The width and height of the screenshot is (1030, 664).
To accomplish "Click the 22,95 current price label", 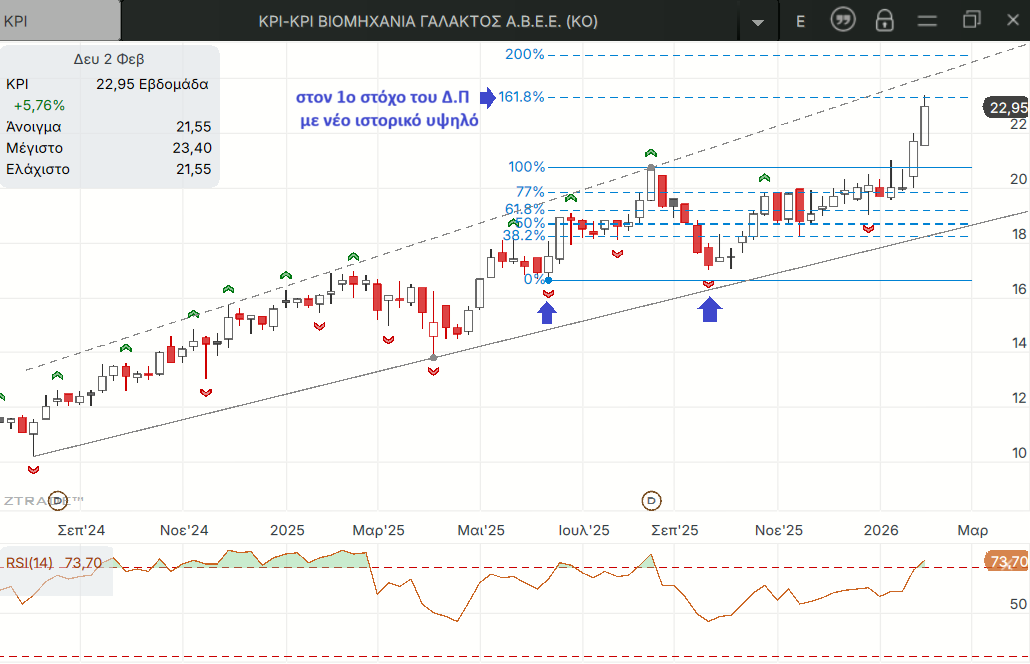I will coord(1005,107).
